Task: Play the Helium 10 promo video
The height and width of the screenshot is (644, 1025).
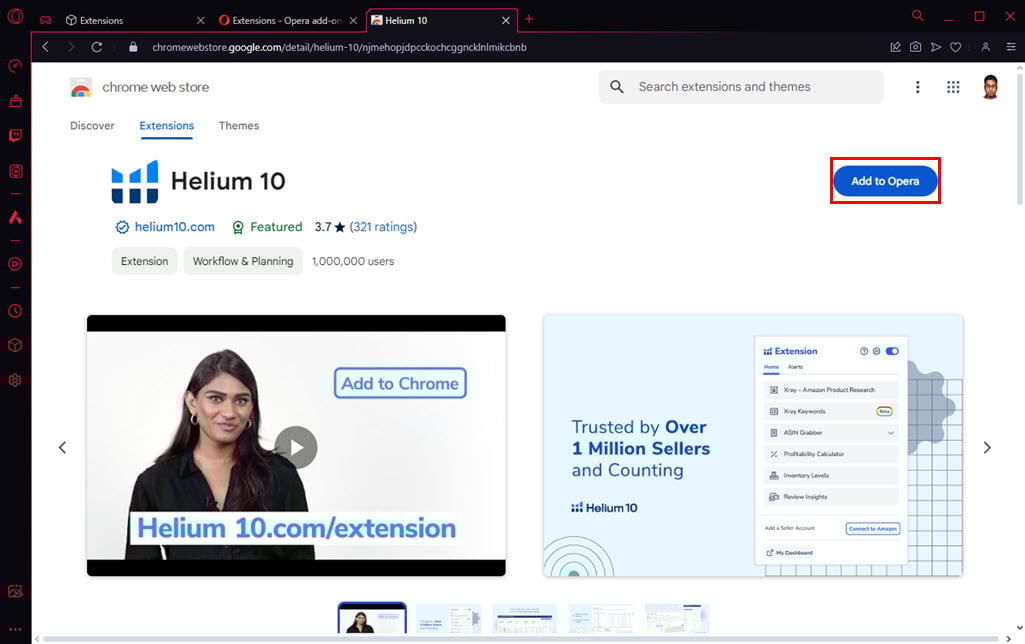Action: (x=296, y=447)
